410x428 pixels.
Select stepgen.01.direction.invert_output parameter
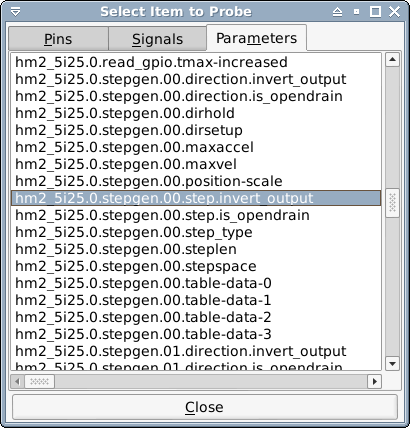tap(196, 351)
